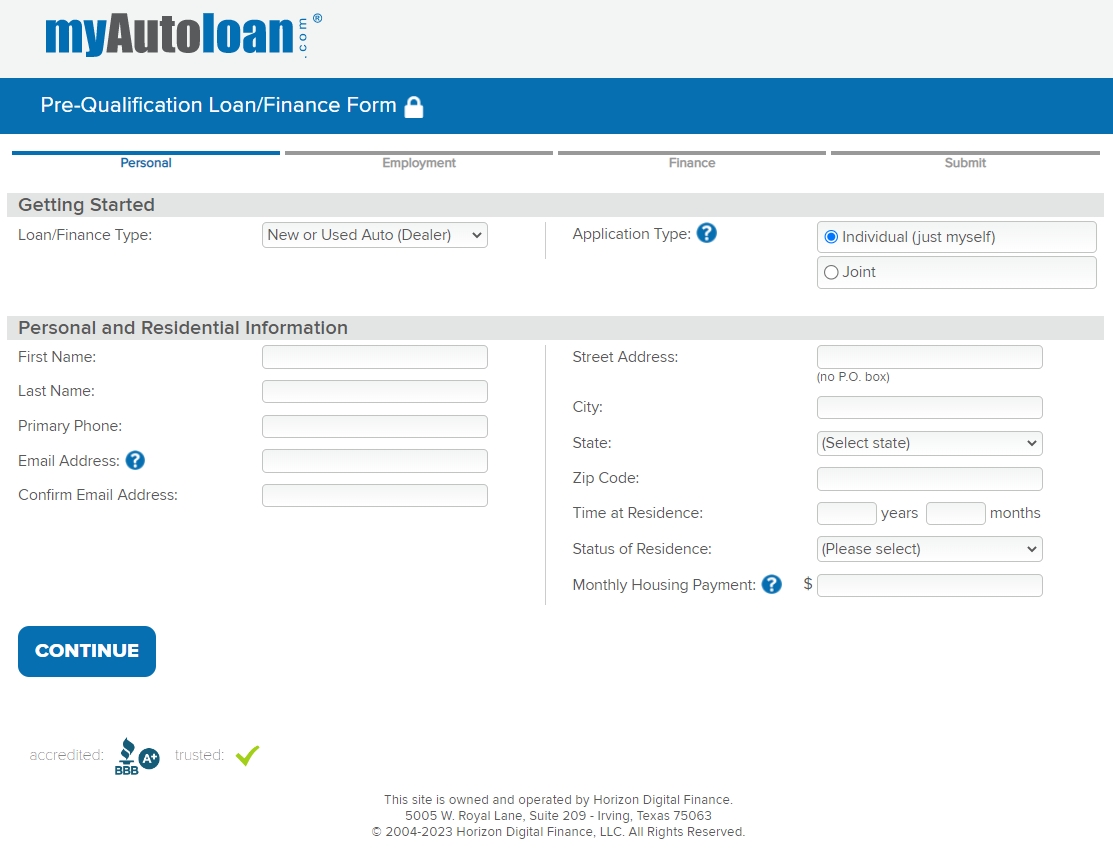Click 'Personal and Residential Information' heading
This screenshot has width=1113, height=848.
183,328
